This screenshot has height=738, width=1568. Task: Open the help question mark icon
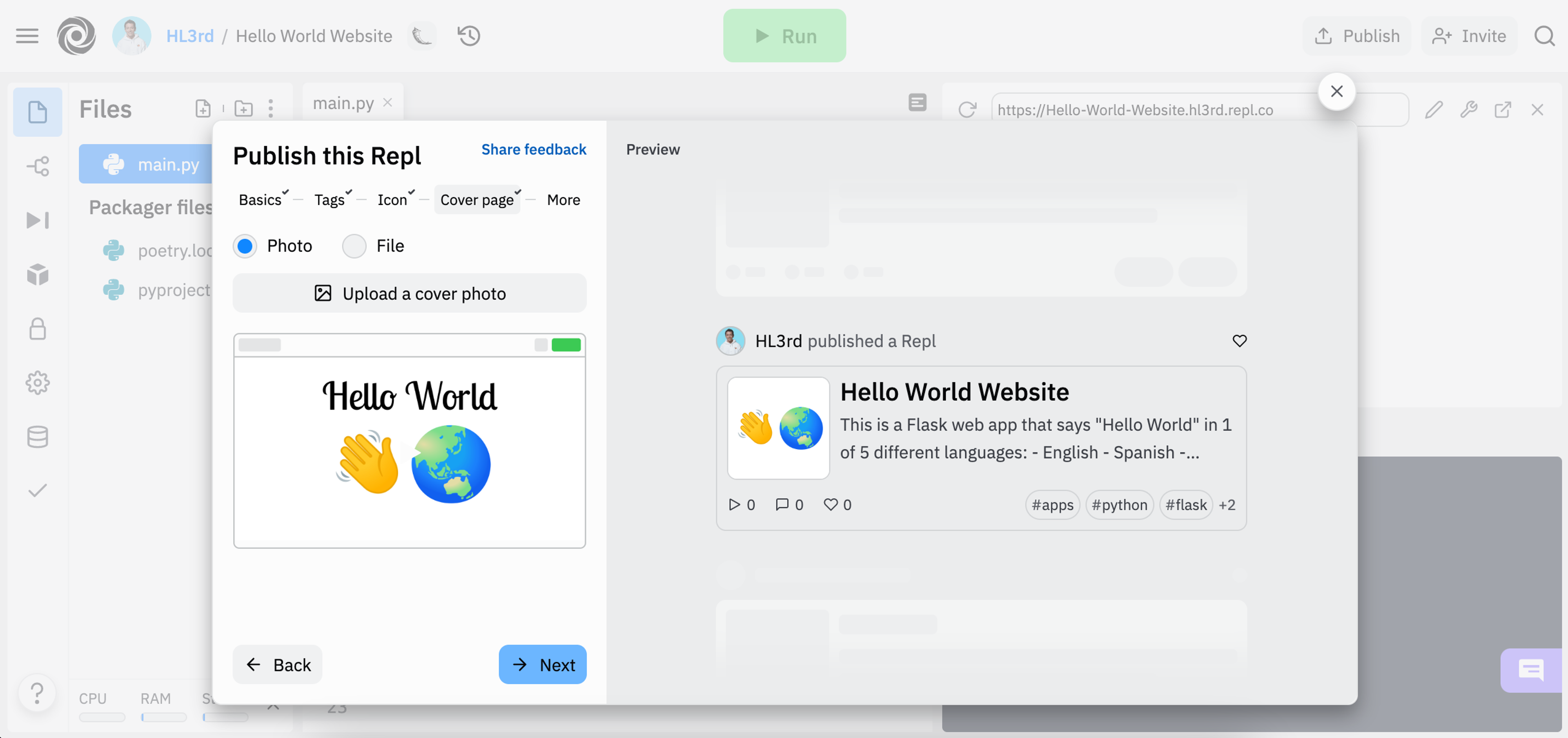pyautogui.click(x=37, y=693)
